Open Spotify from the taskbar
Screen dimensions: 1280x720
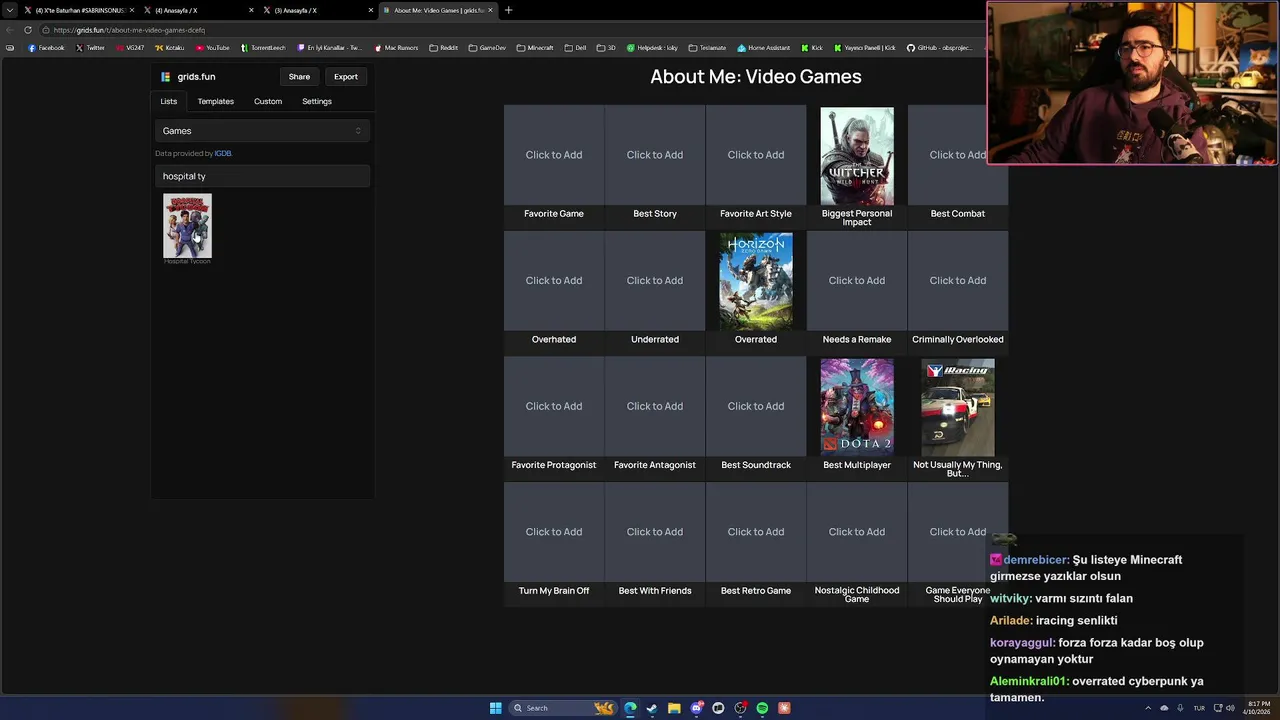762,708
